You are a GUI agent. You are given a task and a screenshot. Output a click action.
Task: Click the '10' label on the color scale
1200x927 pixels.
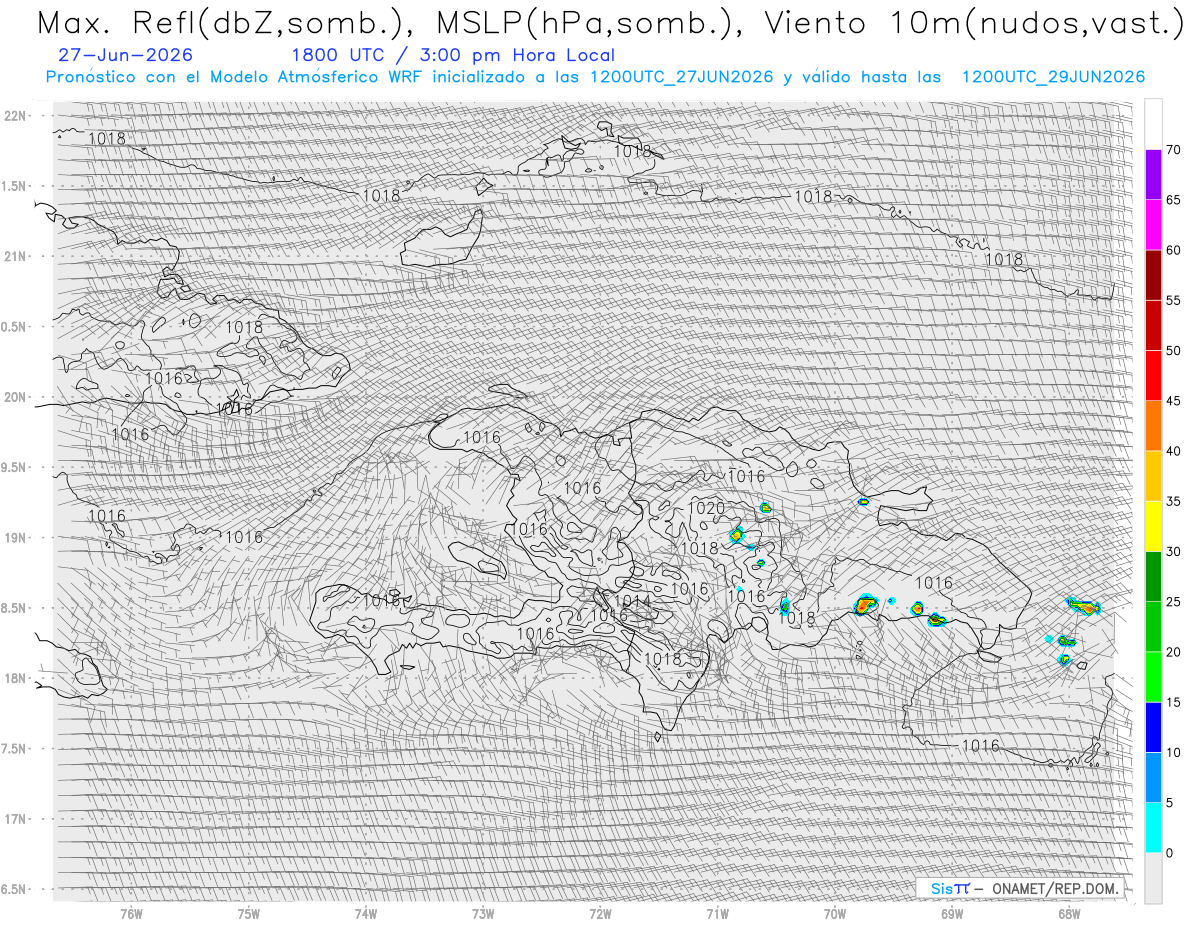pyautogui.click(x=1174, y=752)
